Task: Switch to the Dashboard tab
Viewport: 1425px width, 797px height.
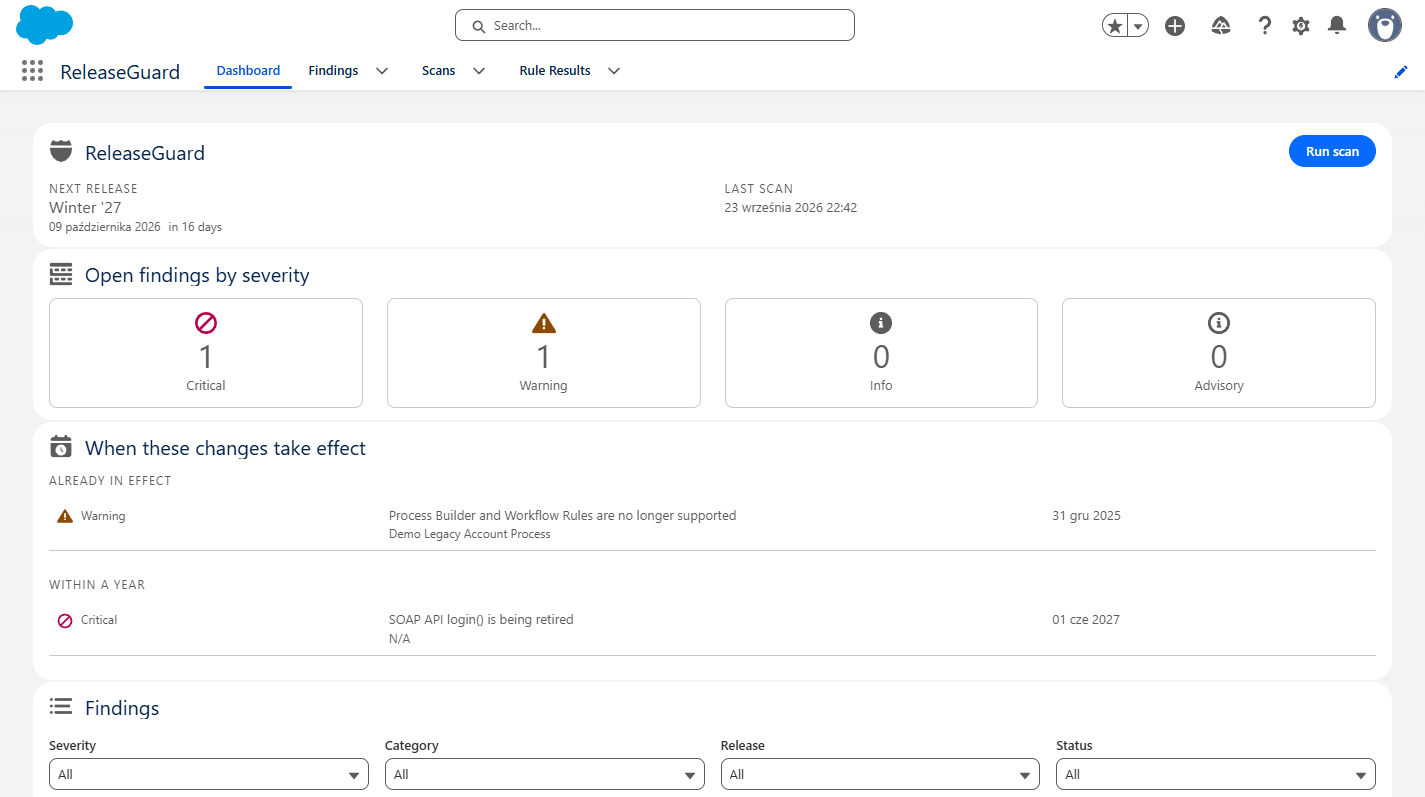Action: (248, 71)
